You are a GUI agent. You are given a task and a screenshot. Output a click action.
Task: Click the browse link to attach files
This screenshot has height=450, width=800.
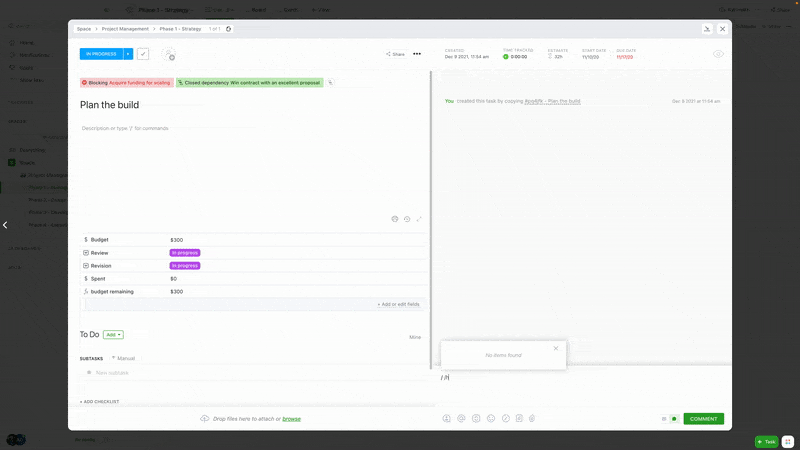click(x=291, y=419)
